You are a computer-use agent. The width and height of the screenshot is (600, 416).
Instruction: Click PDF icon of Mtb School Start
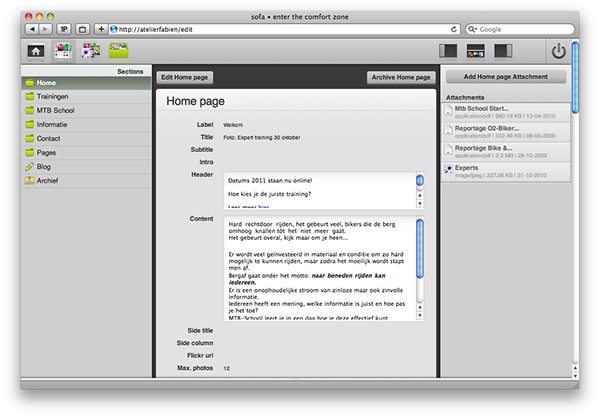coord(448,110)
